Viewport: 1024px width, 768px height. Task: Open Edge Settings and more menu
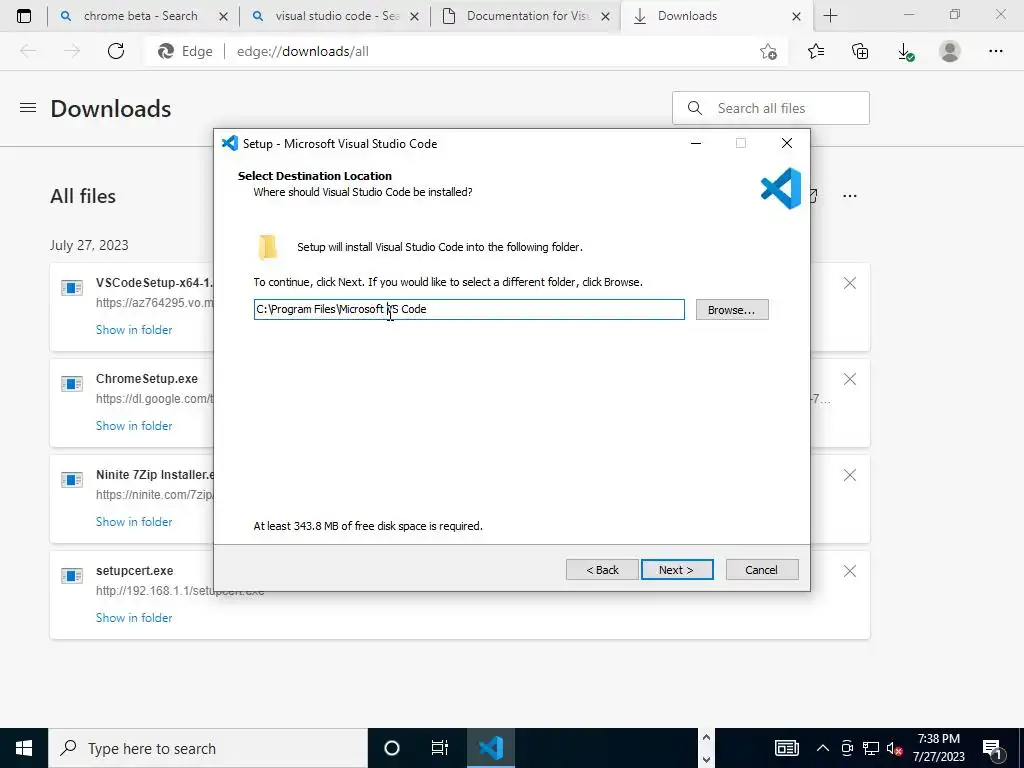click(x=995, y=51)
